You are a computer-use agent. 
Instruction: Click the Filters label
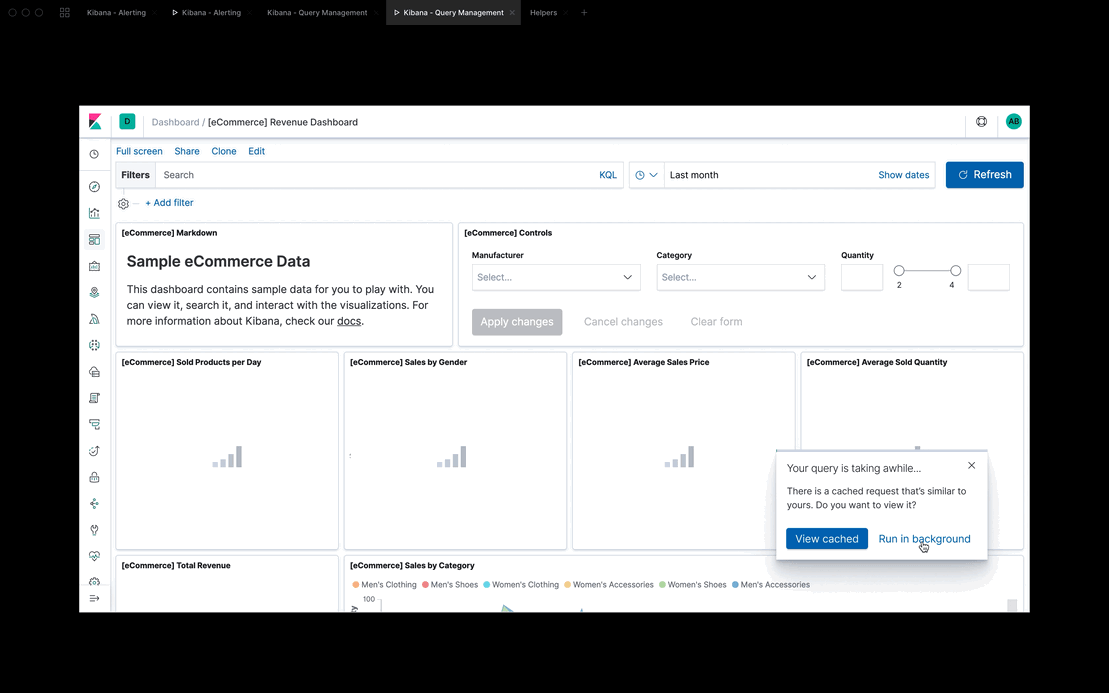[135, 175]
